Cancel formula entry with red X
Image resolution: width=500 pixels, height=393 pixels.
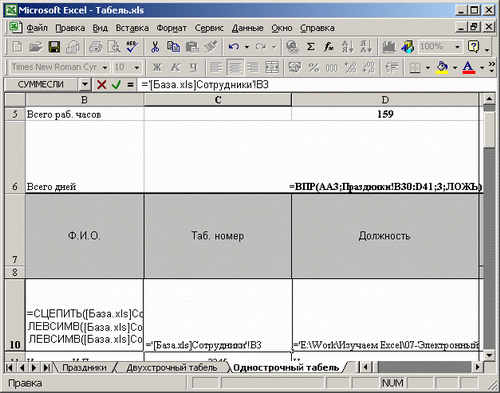pos(101,85)
